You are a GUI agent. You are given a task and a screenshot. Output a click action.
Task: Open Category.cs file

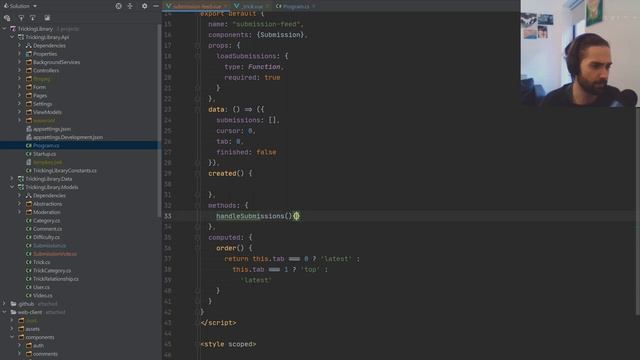coord(47,220)
